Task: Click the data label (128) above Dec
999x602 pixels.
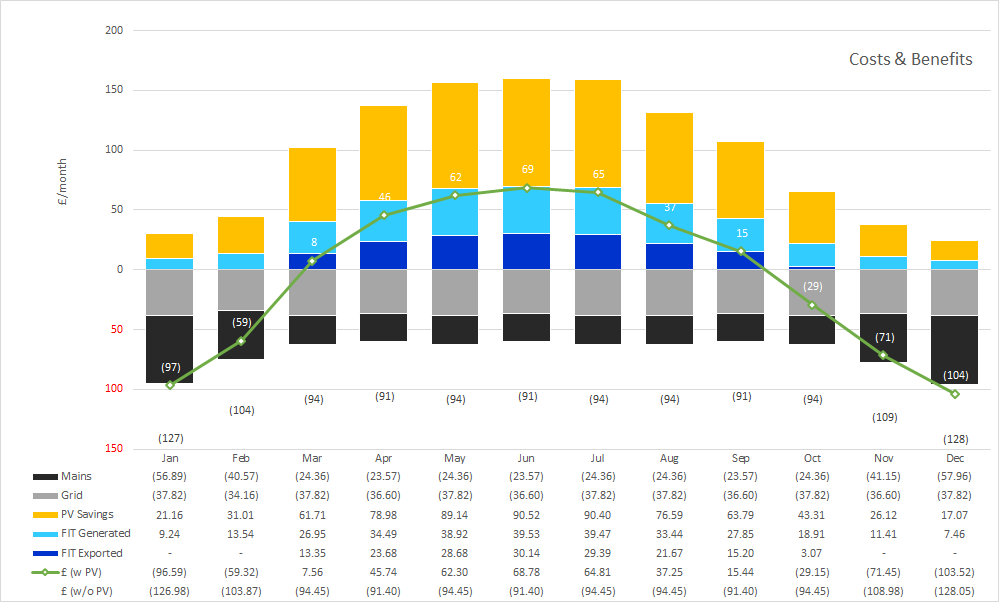Action: point(956,439)
